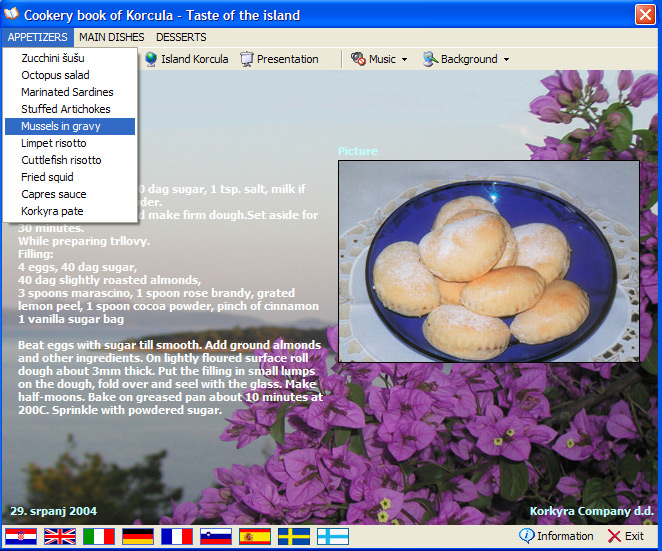The image size is (662, 551).
Task: Choose the Swedish flag language
Action: (x=294, y=537)
